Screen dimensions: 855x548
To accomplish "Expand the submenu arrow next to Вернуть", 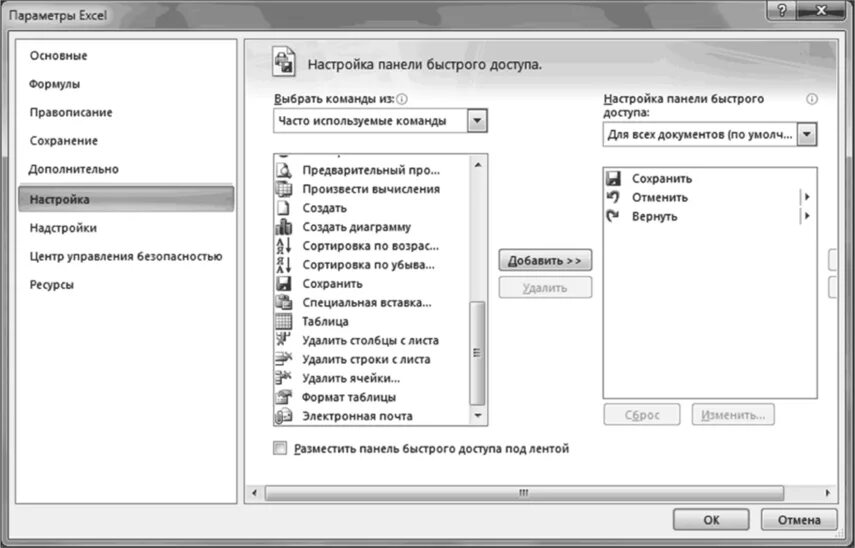I will (x=807, y=216).
